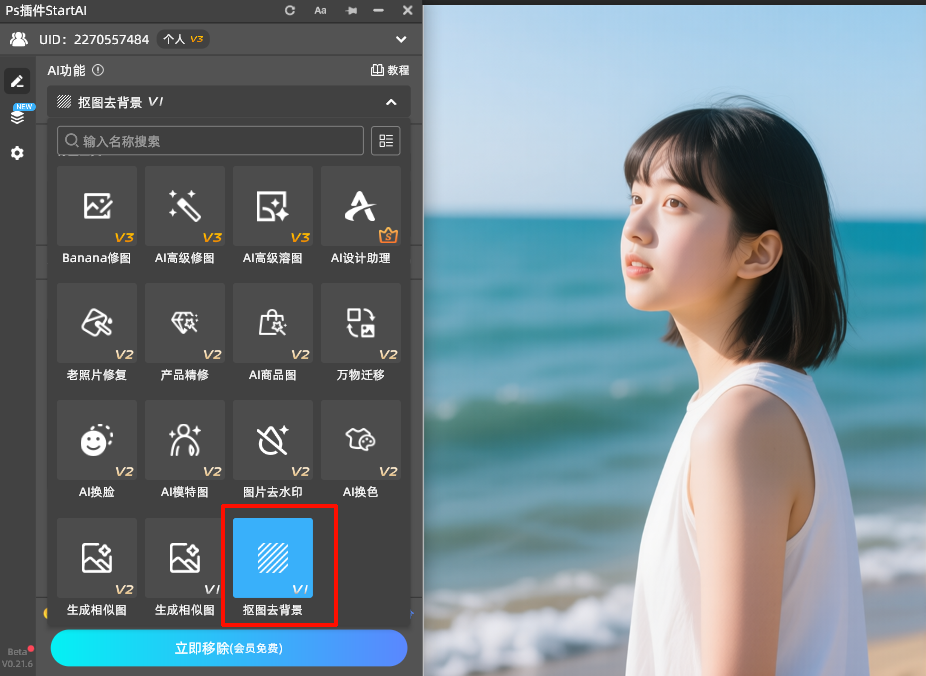Screen dimensions: 926x676
Task: Open the Banana修图 tool
Action: point(97,207)
